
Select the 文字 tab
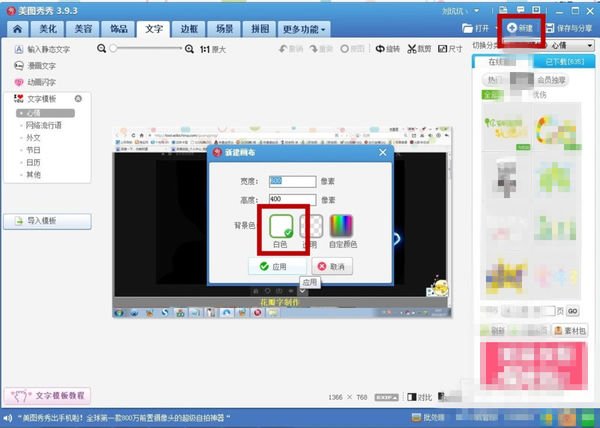click(153, 29)
